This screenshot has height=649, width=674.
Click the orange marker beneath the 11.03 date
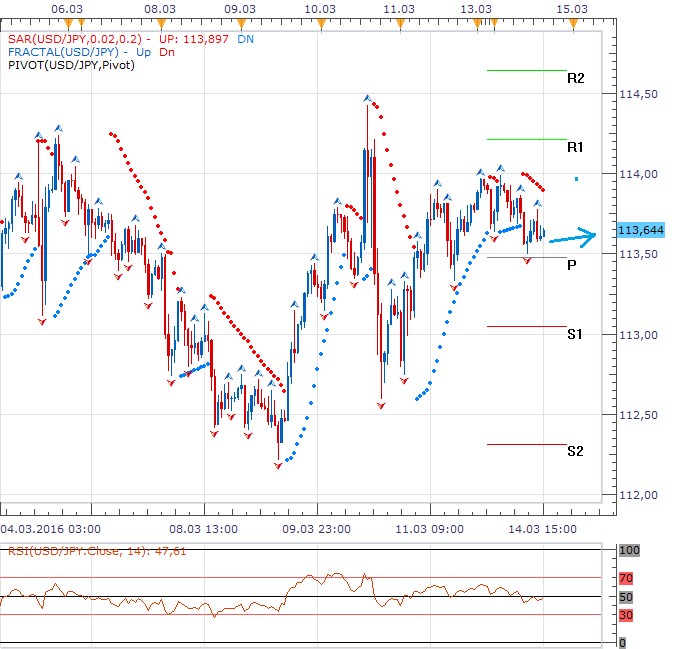pyautogui.click(x=399, y=22)
